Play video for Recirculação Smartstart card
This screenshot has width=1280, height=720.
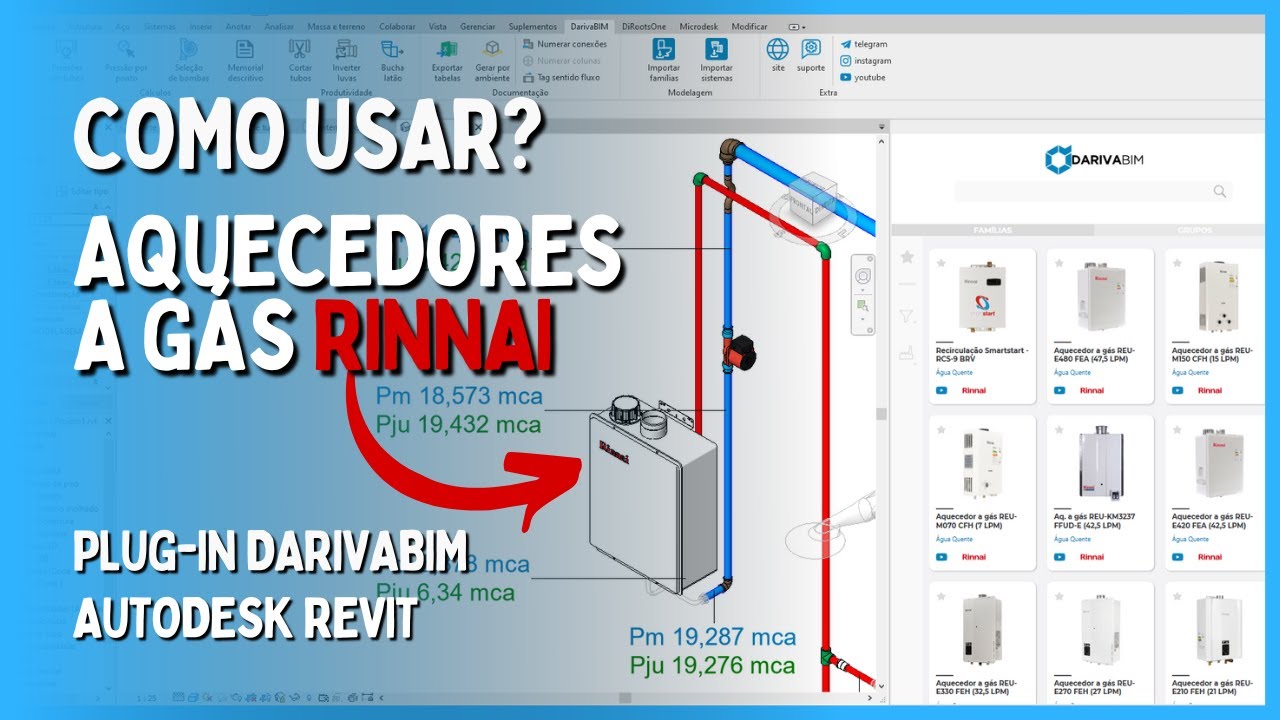coord(942,391)
